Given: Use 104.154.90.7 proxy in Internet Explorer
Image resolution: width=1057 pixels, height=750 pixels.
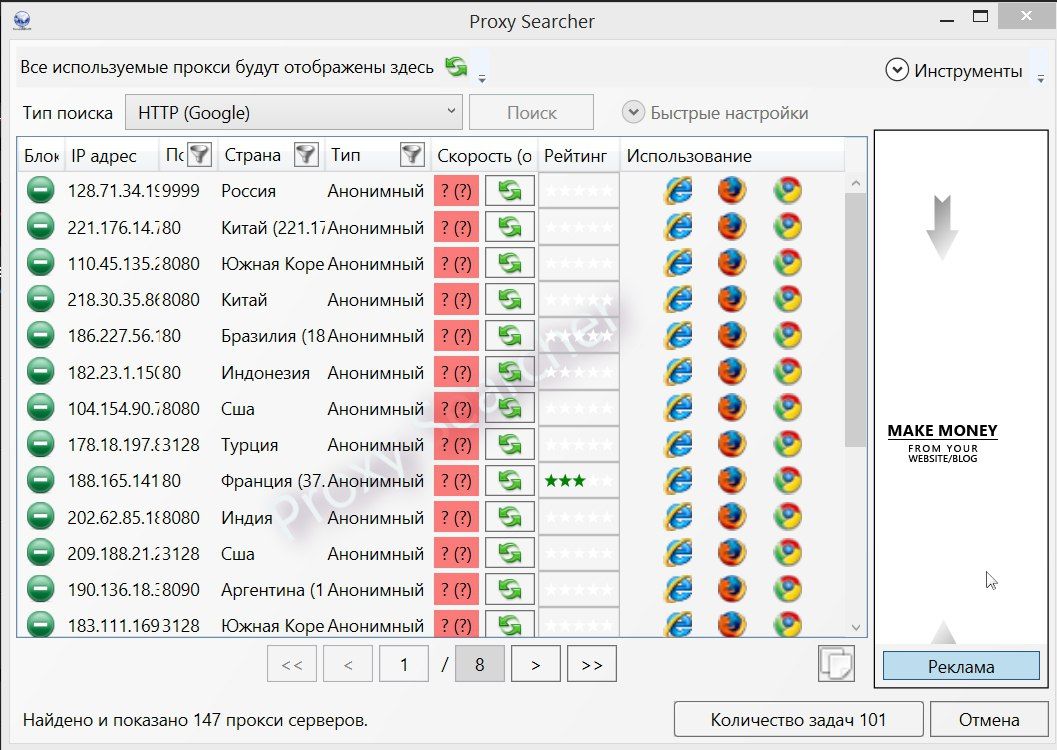Looking at the screenshot, I should (x=678, y=408).
